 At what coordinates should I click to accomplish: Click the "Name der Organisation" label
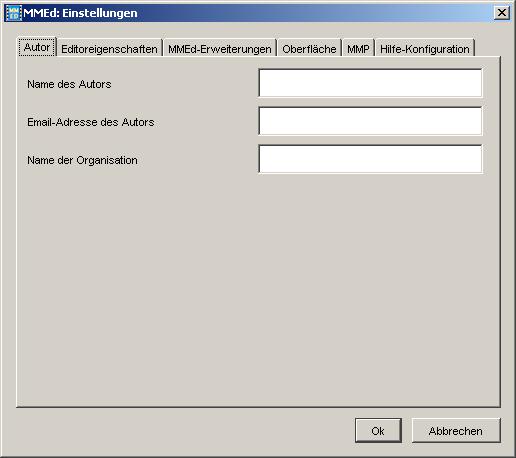click(x=82, y=160)
